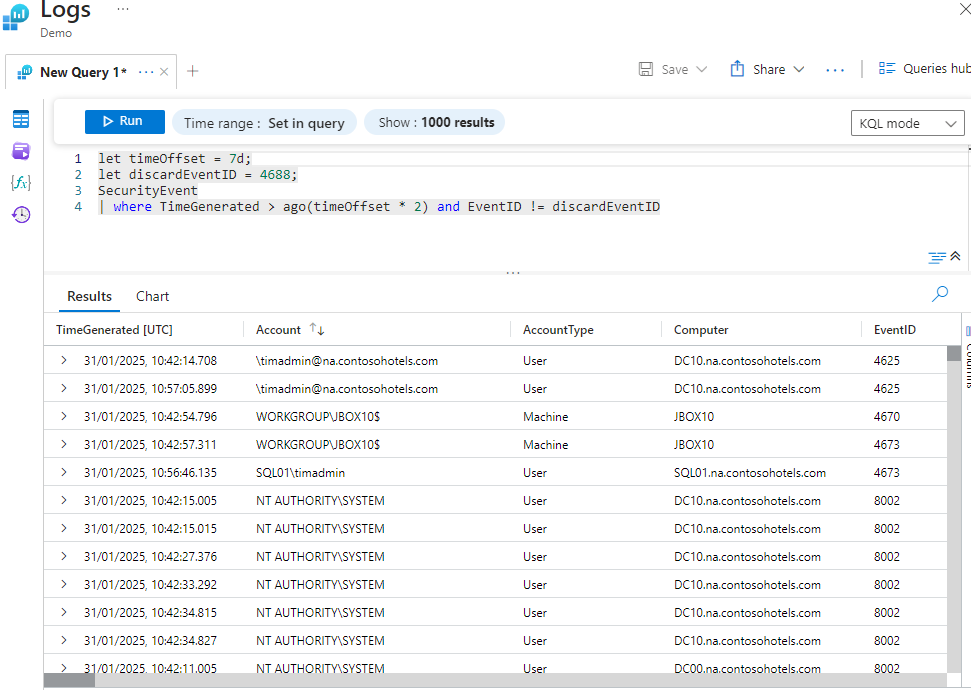Select WORKGROUP\JBOX10$ in the 10:42:54.796 row

(318, 417)
